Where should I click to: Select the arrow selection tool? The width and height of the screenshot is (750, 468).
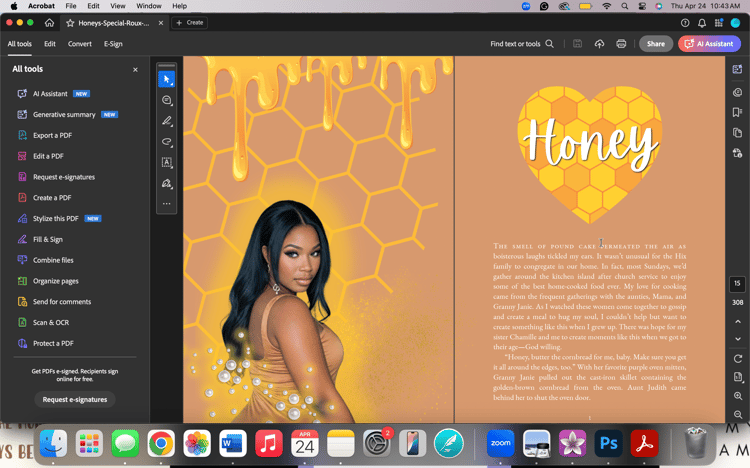(x=166, y=79)
